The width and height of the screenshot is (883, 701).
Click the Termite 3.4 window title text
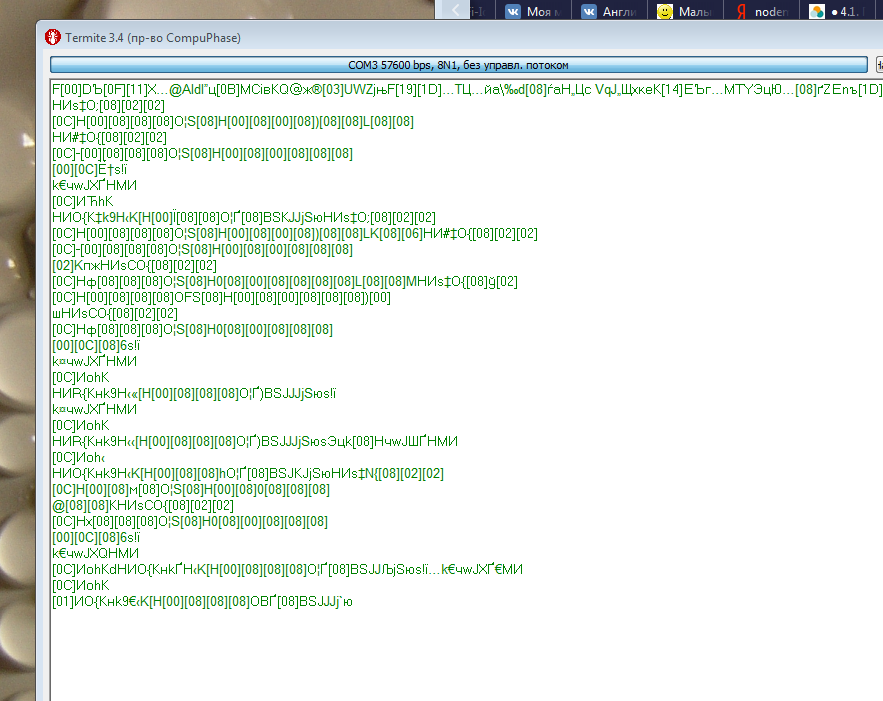pyautogui.click(x=153, y=38)
